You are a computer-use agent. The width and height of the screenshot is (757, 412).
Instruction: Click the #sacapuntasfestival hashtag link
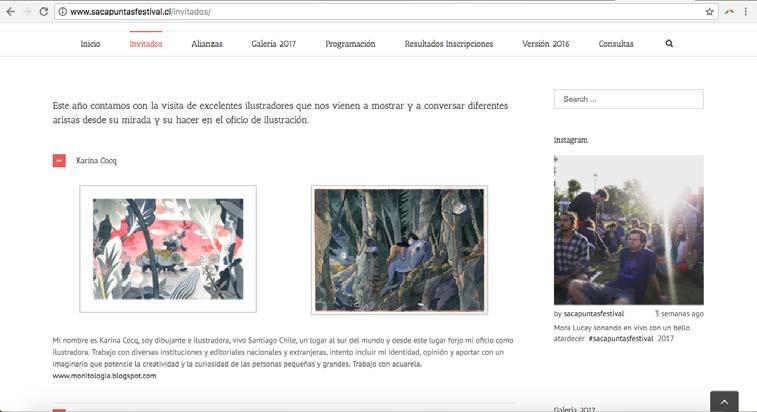coord(621,339)
